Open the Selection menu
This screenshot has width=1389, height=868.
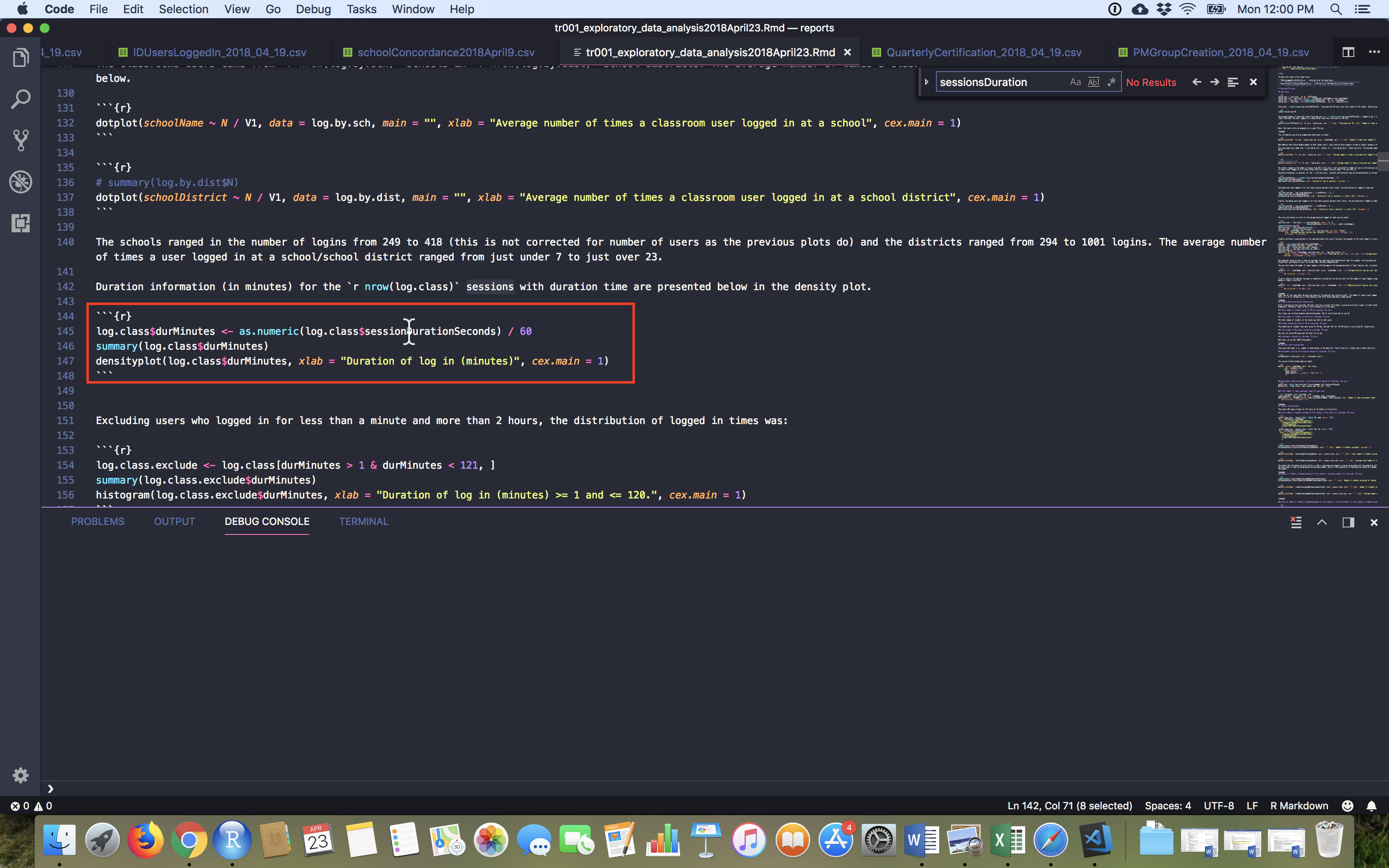(183, 9)
